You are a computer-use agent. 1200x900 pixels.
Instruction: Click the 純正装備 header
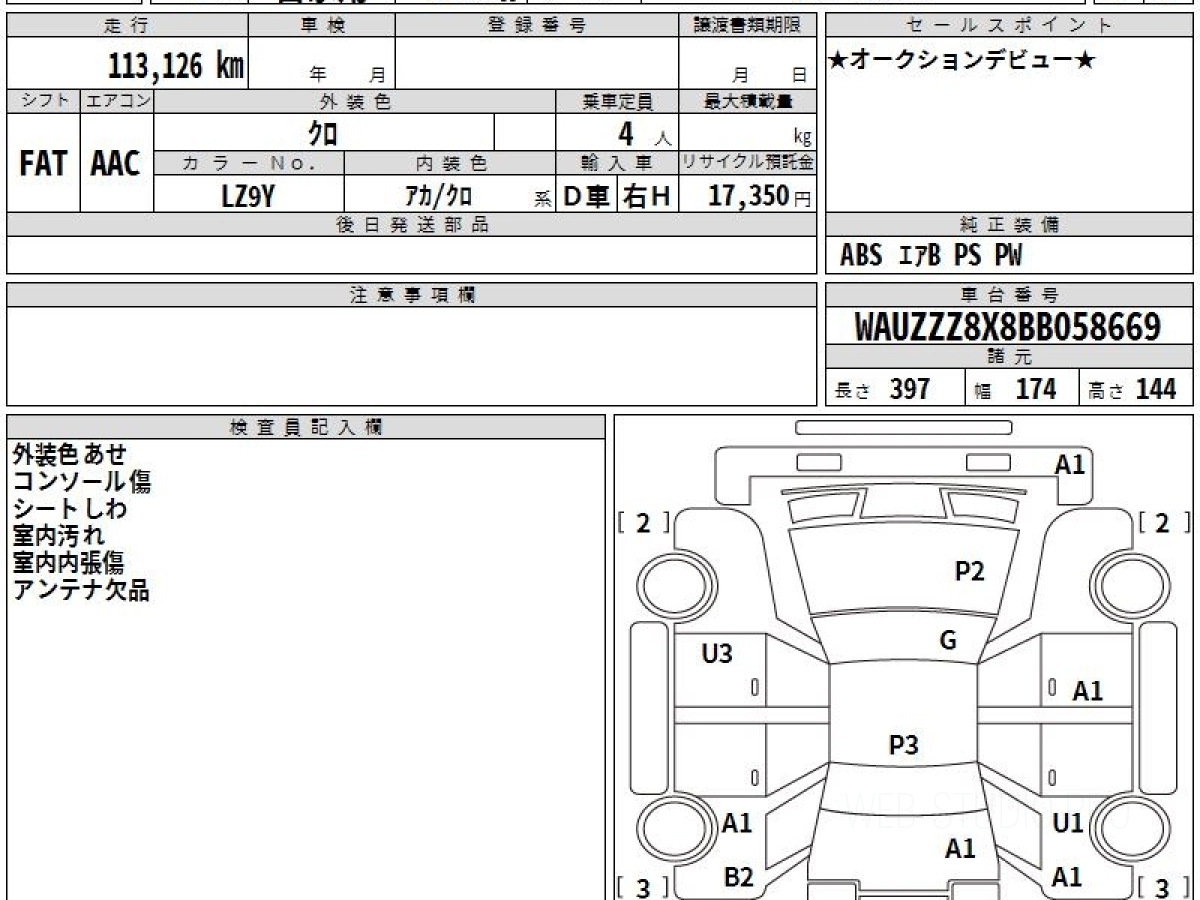tap(1010, 225)
